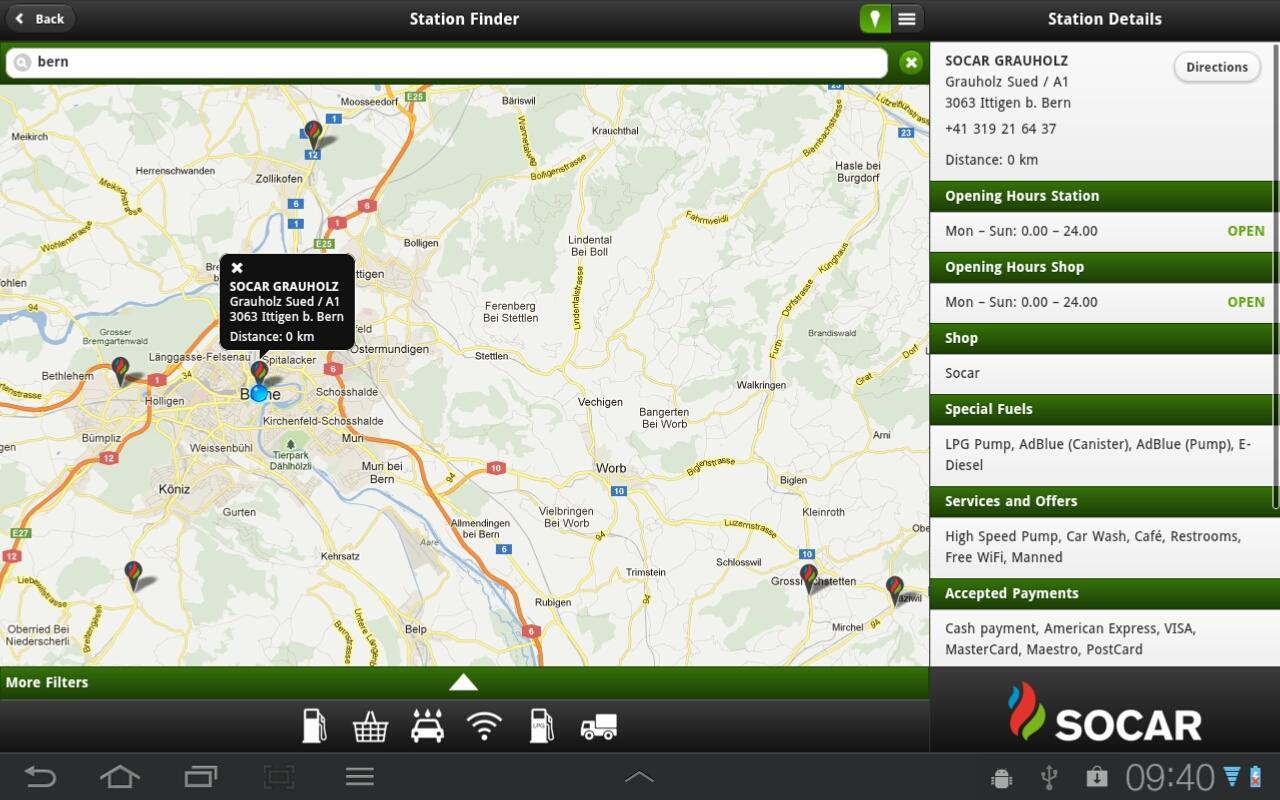Clear the search with the green X
Viewport: 1280px width, 800px height.
point(910,62)
